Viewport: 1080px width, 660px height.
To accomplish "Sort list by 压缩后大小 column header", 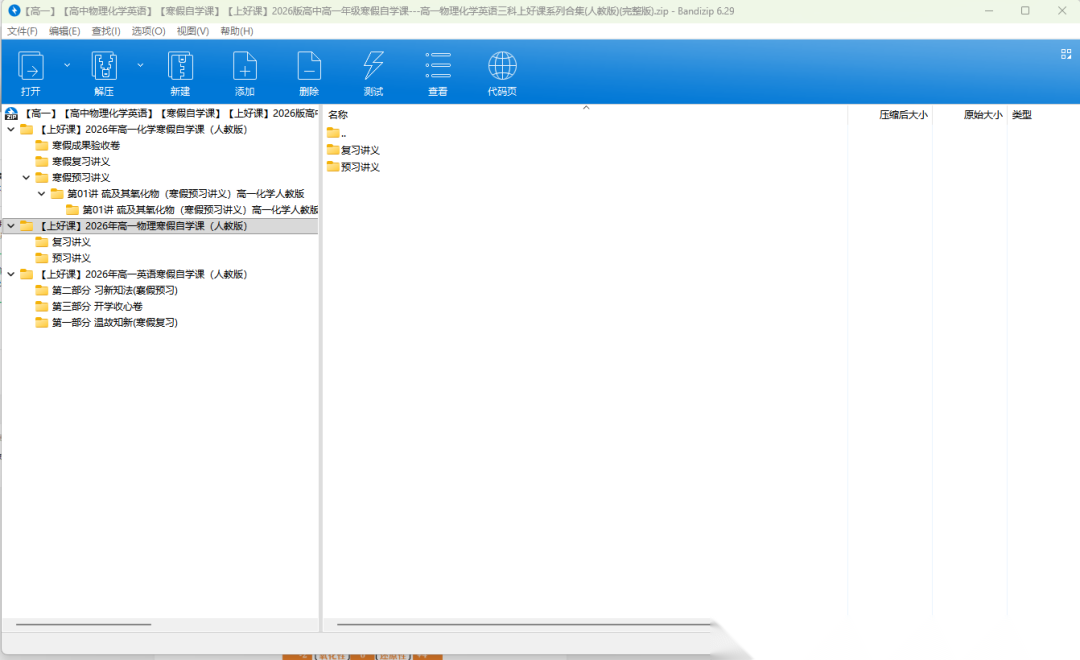I will [x=902, y=115].
